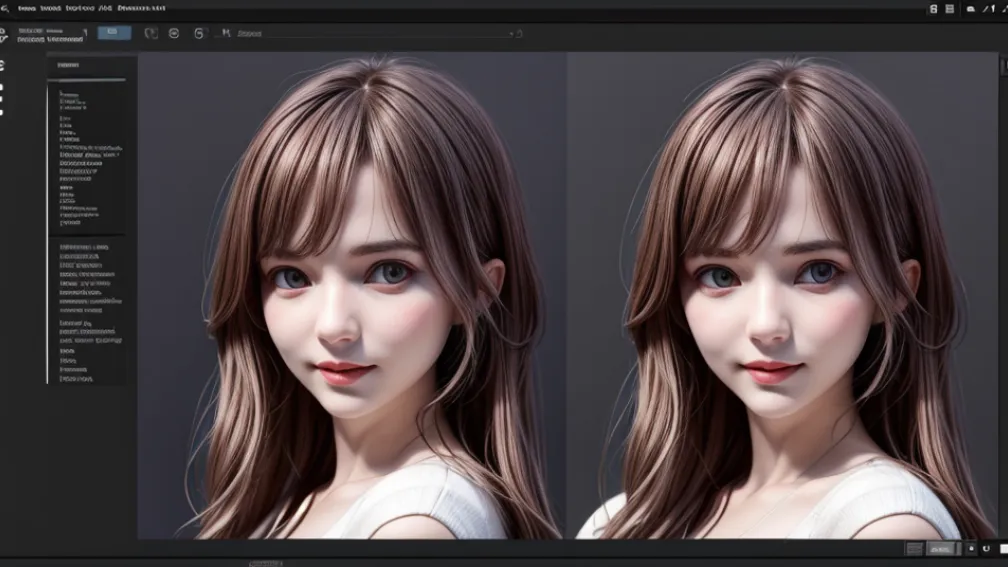1008x567 pixels.
Task: Click the stacked-rows list icon at top right
Action: (950, 9)
